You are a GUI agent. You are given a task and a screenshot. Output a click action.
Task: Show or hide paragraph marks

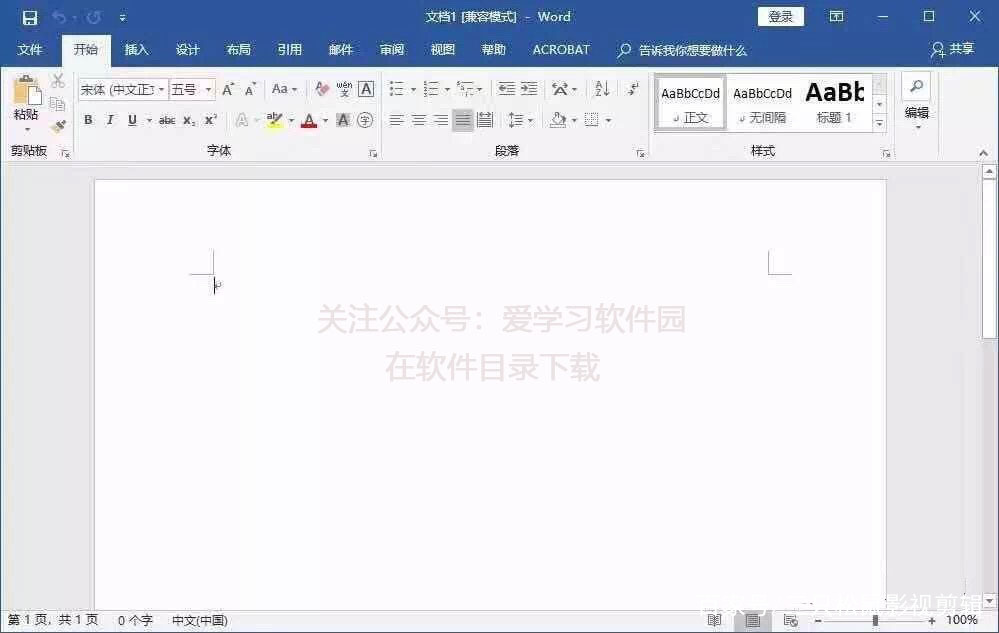[633, 89]
